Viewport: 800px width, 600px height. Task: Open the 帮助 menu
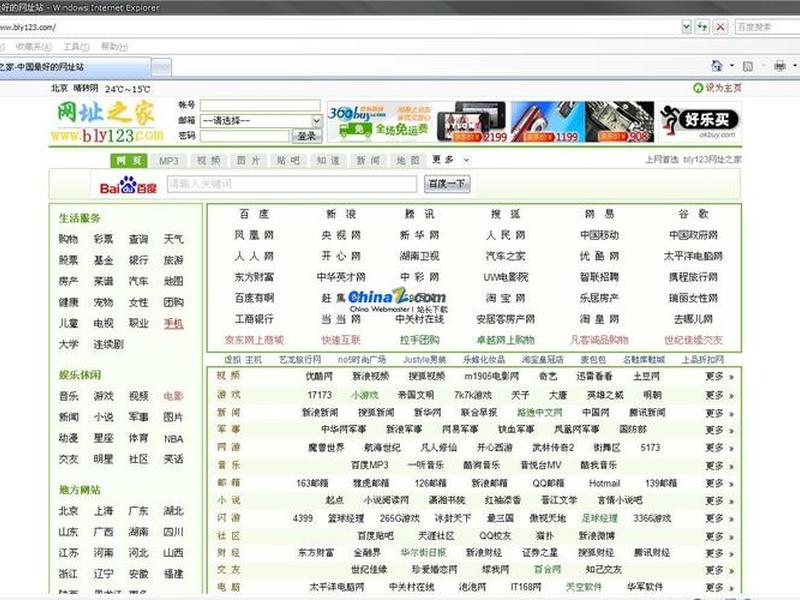point(114,46)
